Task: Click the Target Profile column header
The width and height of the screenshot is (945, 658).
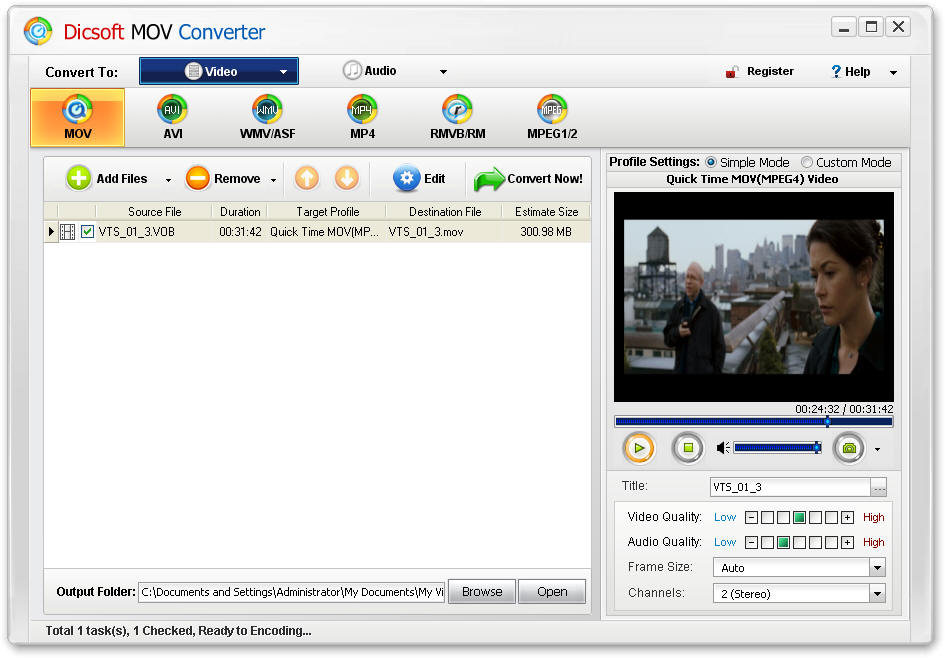Action: (327, 212)
